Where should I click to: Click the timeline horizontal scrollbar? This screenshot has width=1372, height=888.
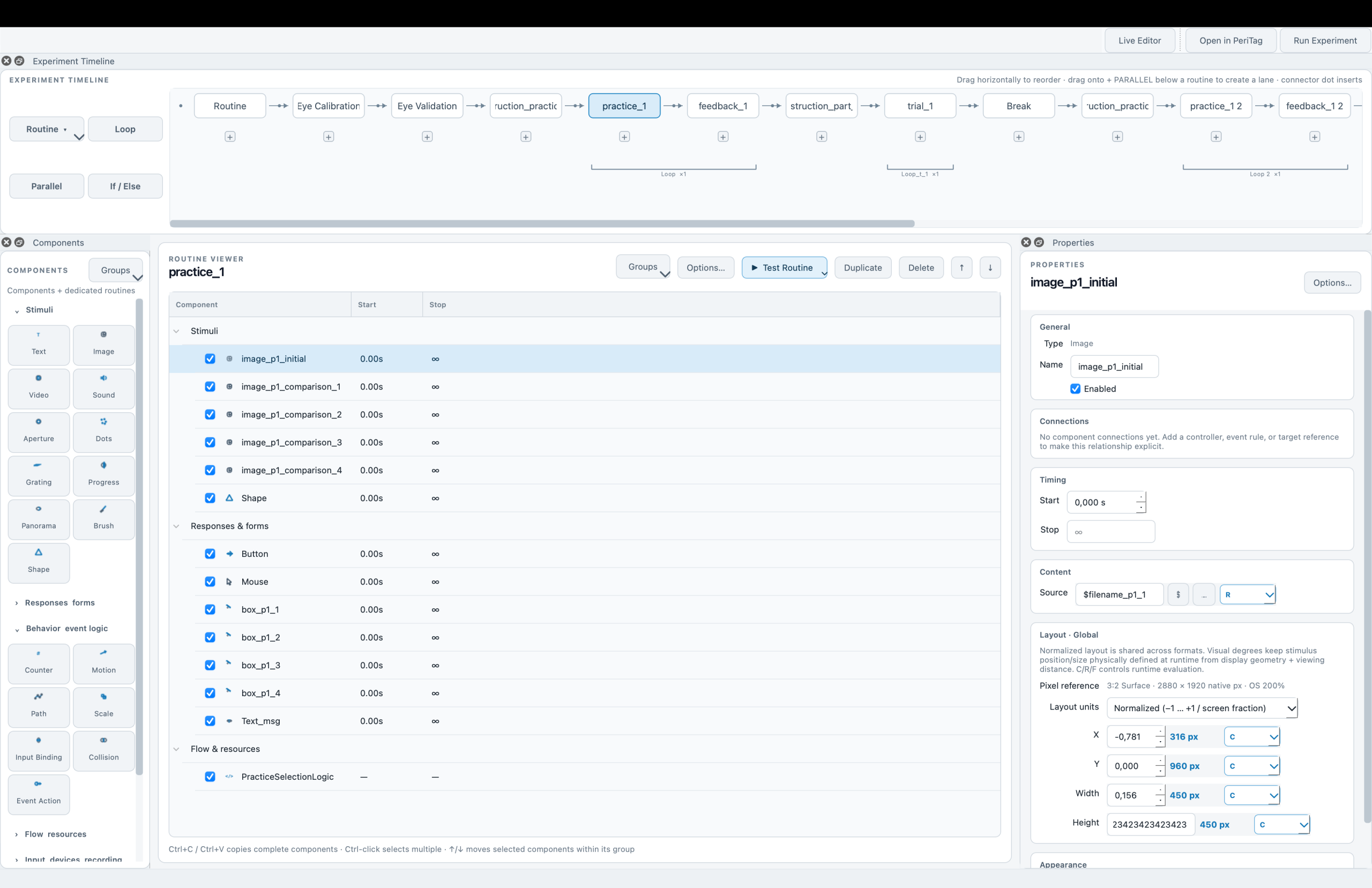[x=542, y=223]
